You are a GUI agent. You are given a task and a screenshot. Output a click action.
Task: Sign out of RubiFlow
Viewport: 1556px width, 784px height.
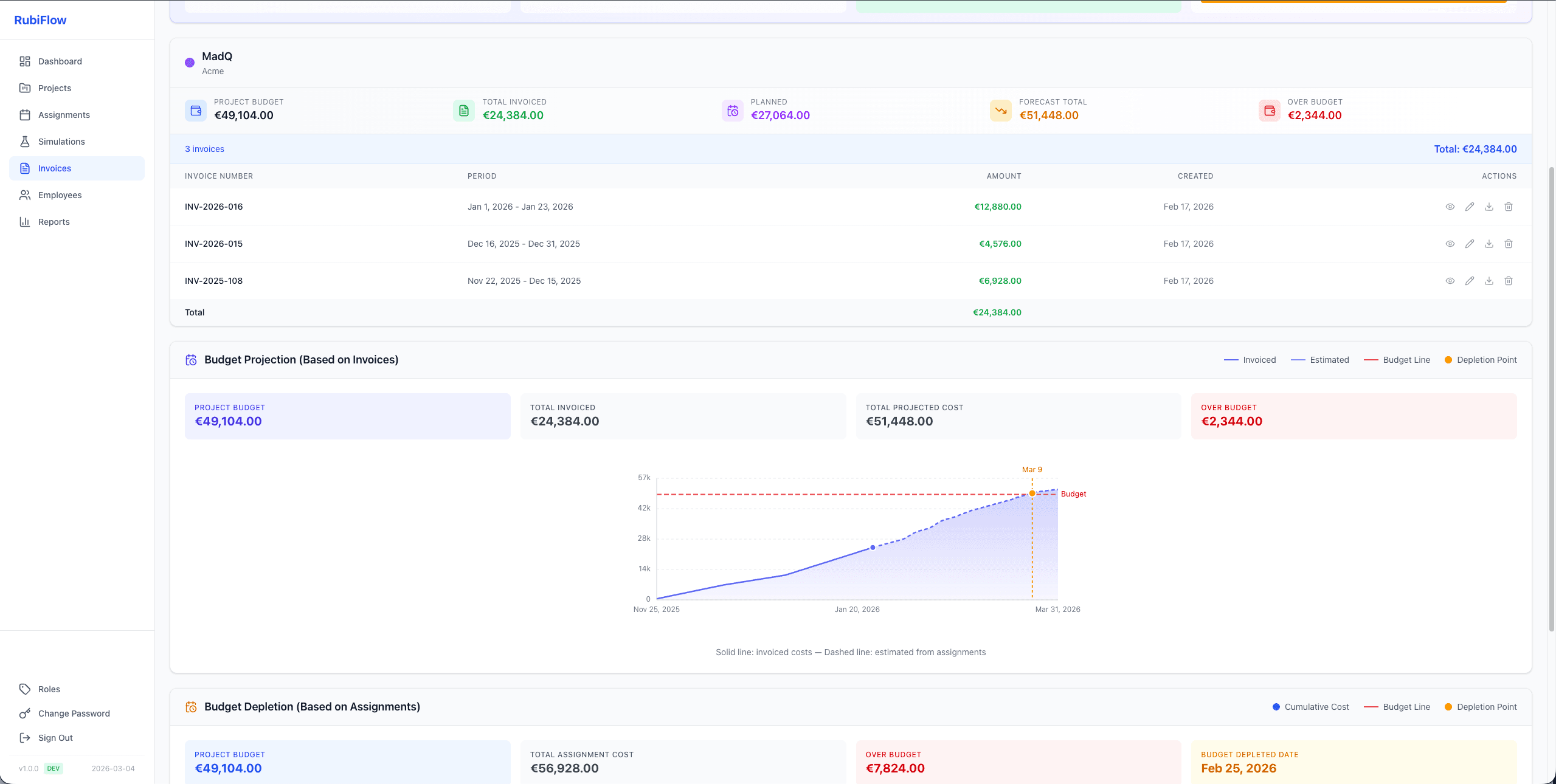coord(55,737)
